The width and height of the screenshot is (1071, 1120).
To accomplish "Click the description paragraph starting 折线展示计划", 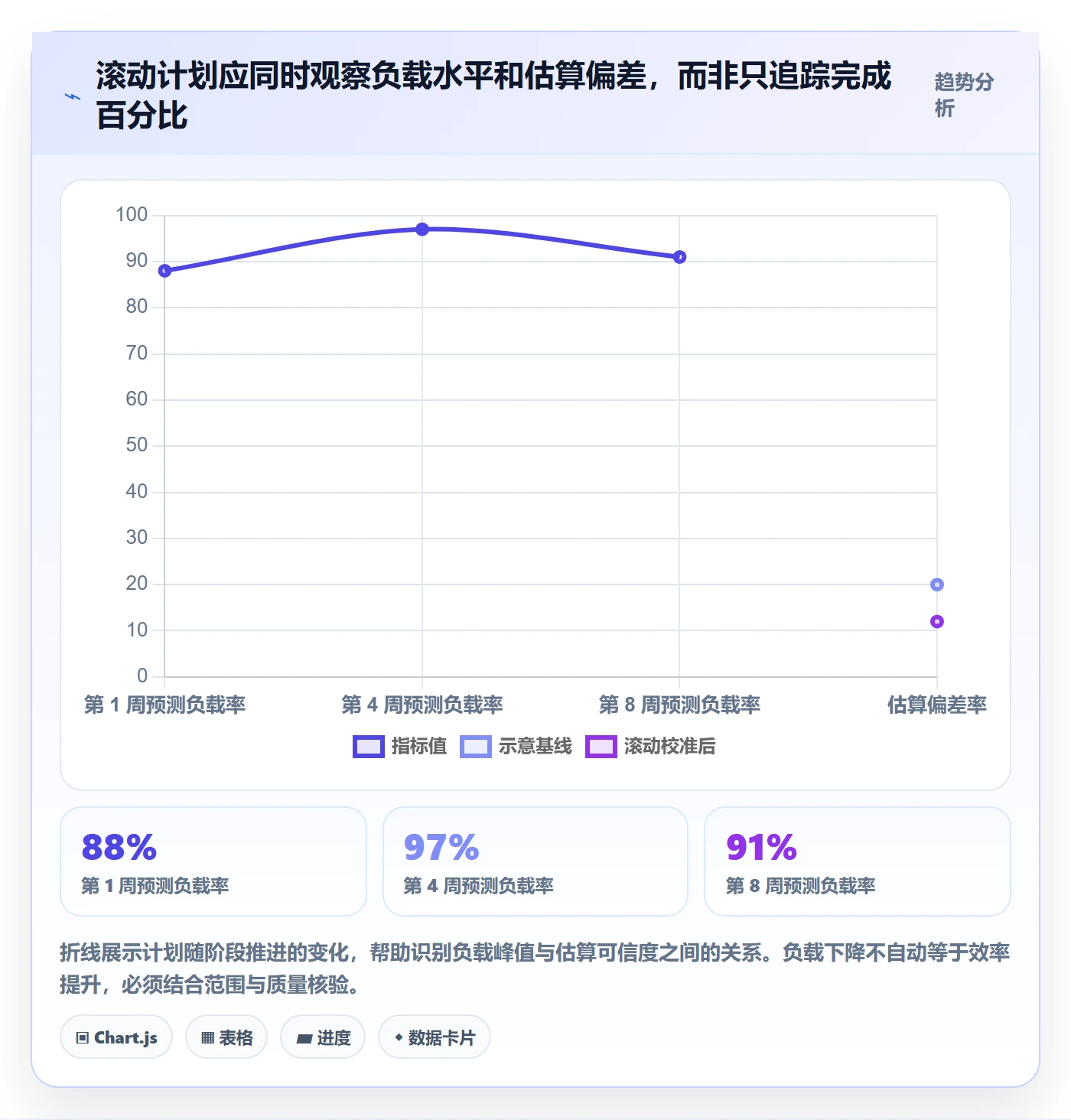I will (535, 969).
